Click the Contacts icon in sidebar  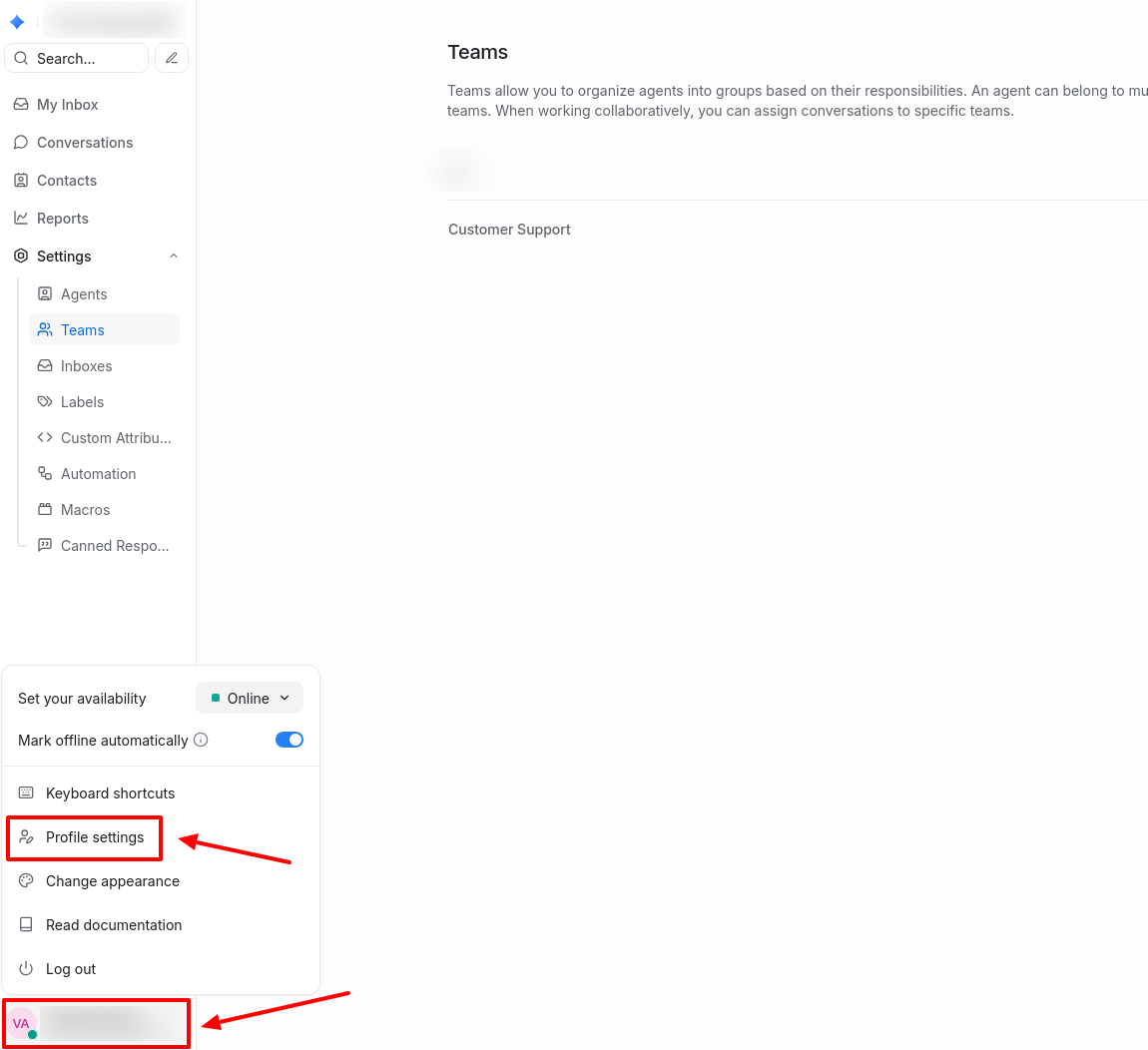21,181
